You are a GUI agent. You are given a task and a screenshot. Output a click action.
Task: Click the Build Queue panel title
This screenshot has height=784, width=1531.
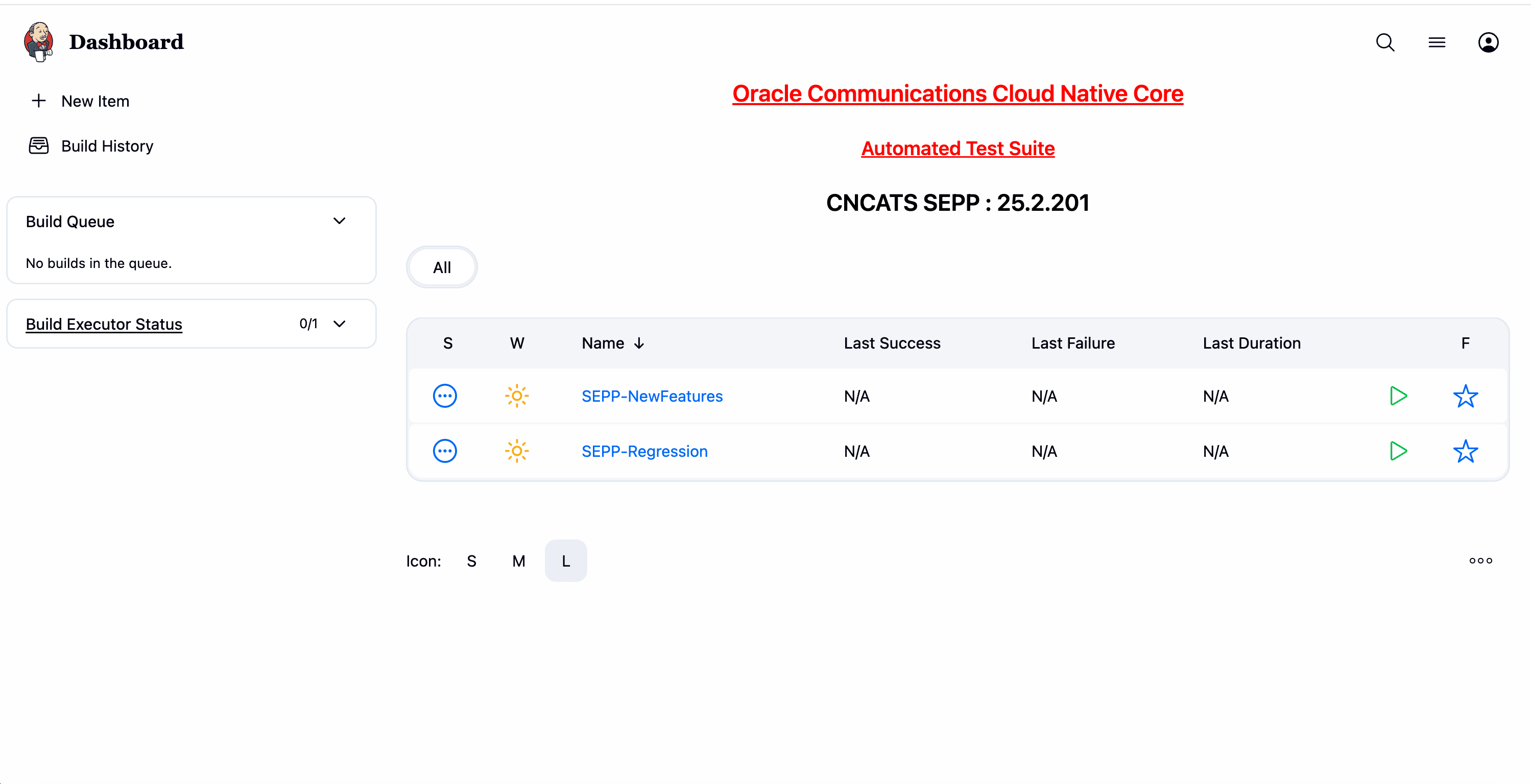click(70, 222)
